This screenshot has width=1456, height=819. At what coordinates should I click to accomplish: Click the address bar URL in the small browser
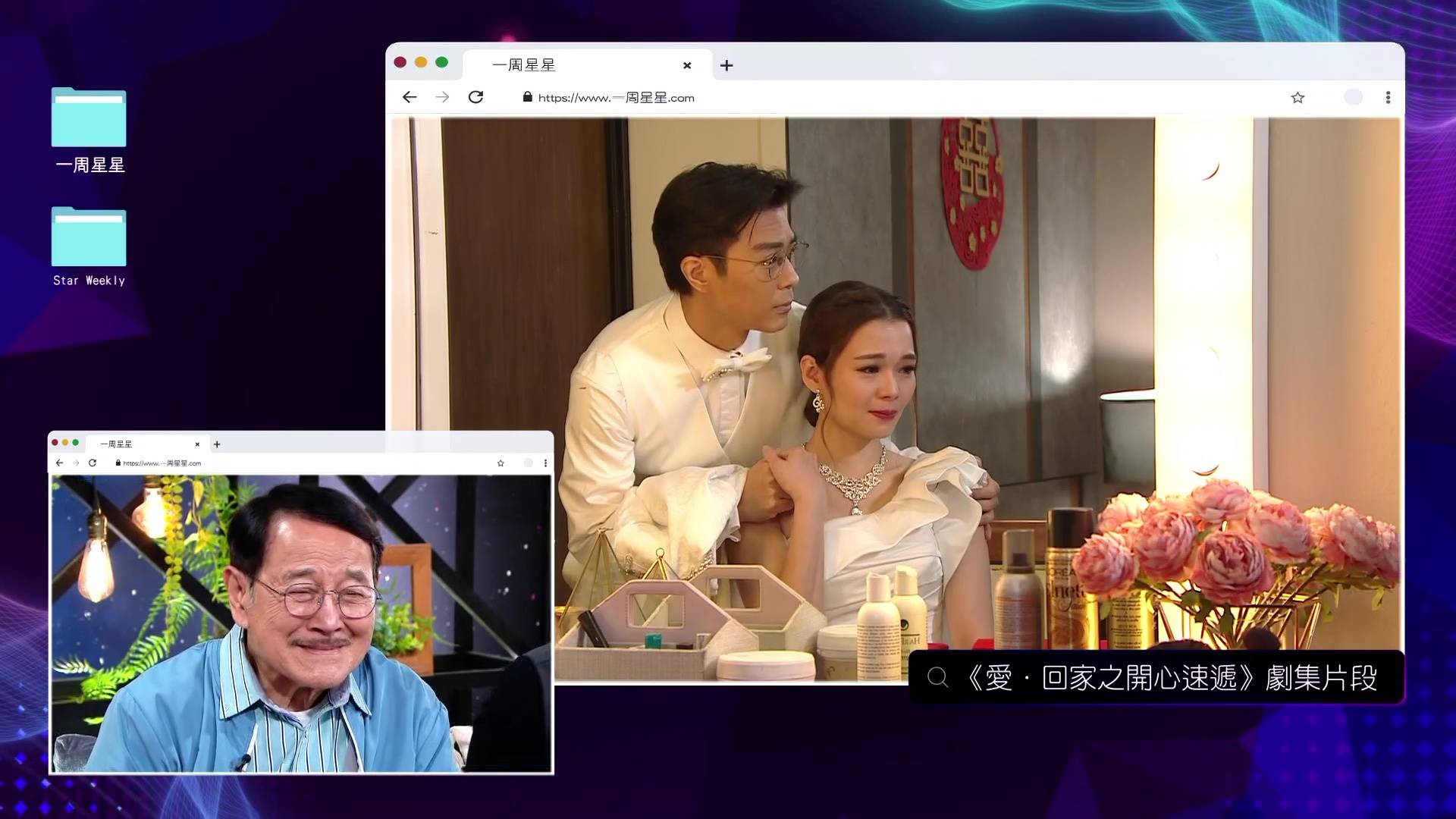[x=162, y=463]
